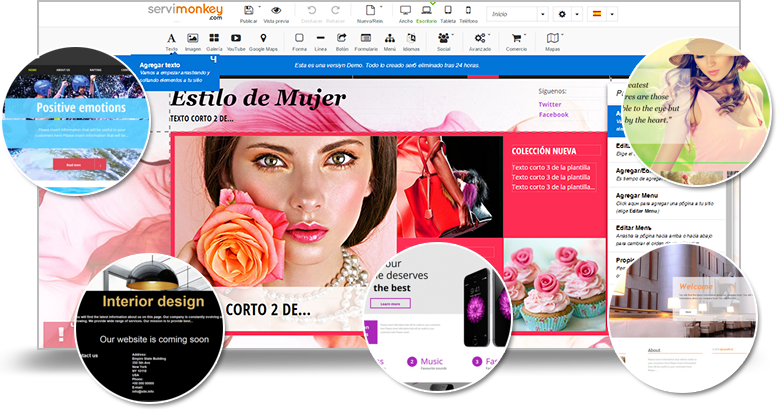The width and height of the screenshot is (777, 410).
Task: Open the settings gear button
Action: [562, 14]
